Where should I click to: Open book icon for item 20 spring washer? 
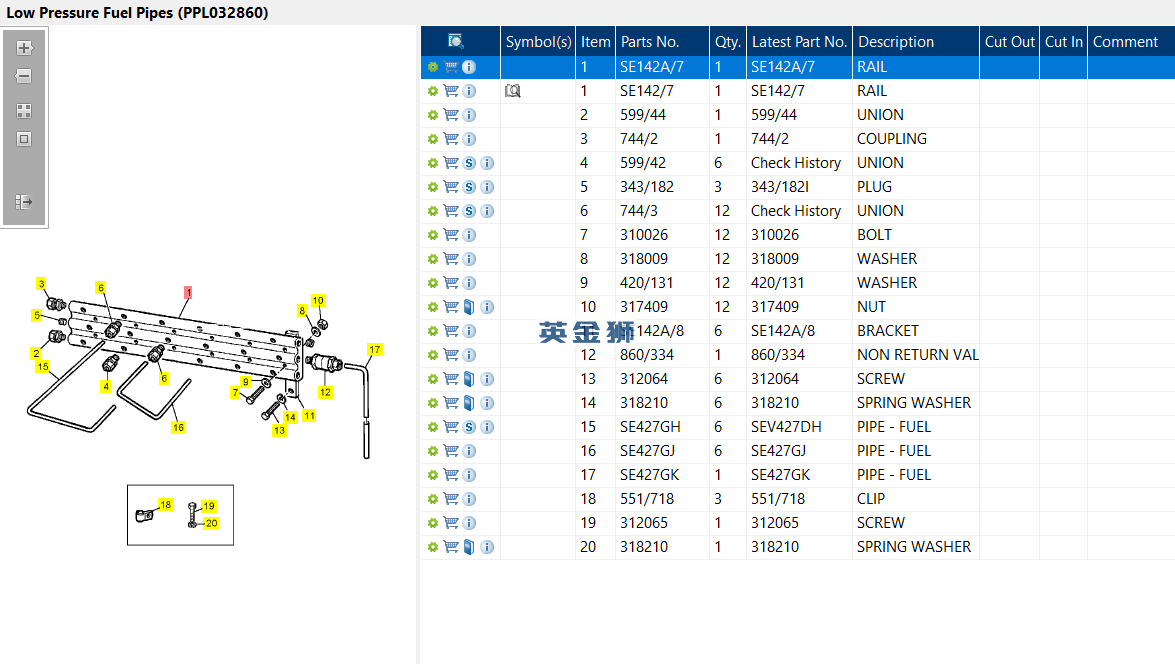coord(469,546)
